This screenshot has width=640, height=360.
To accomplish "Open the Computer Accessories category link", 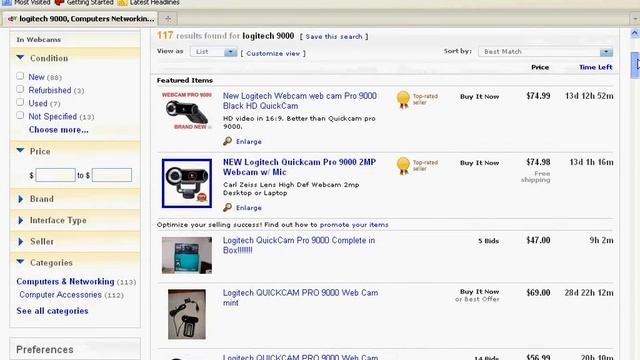I will tap(60, 295).
